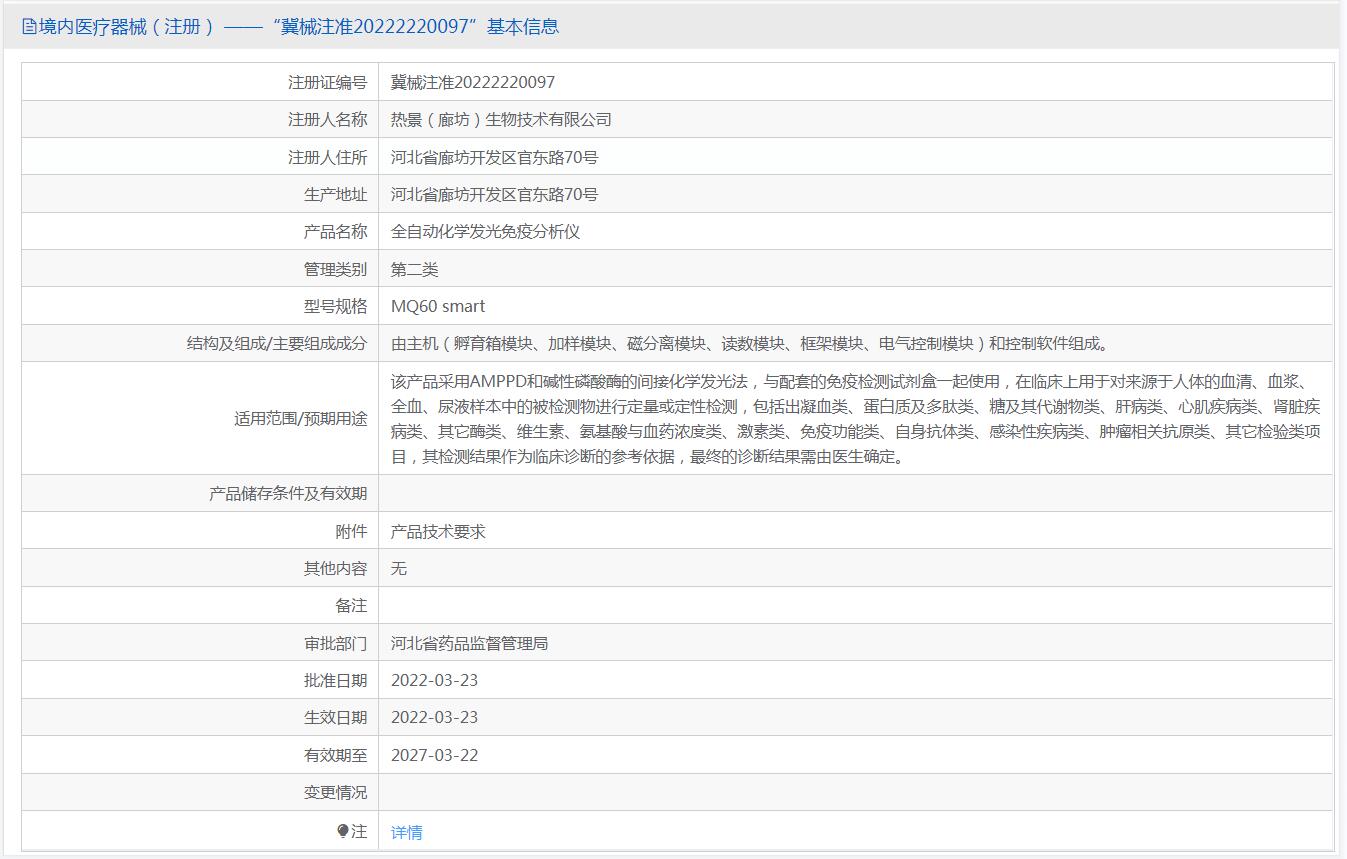Click the 变更情况 row label
The height and width of the screenshot is (859, 1347).
[x=335, y=793]
